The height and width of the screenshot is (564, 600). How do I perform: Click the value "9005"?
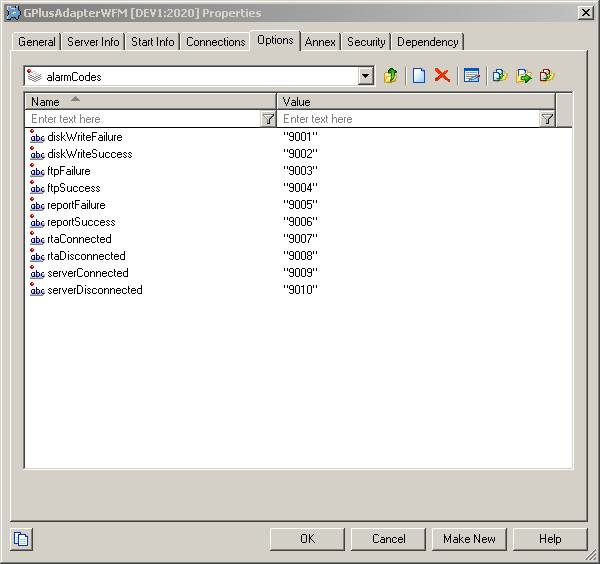tap(300, 205)
